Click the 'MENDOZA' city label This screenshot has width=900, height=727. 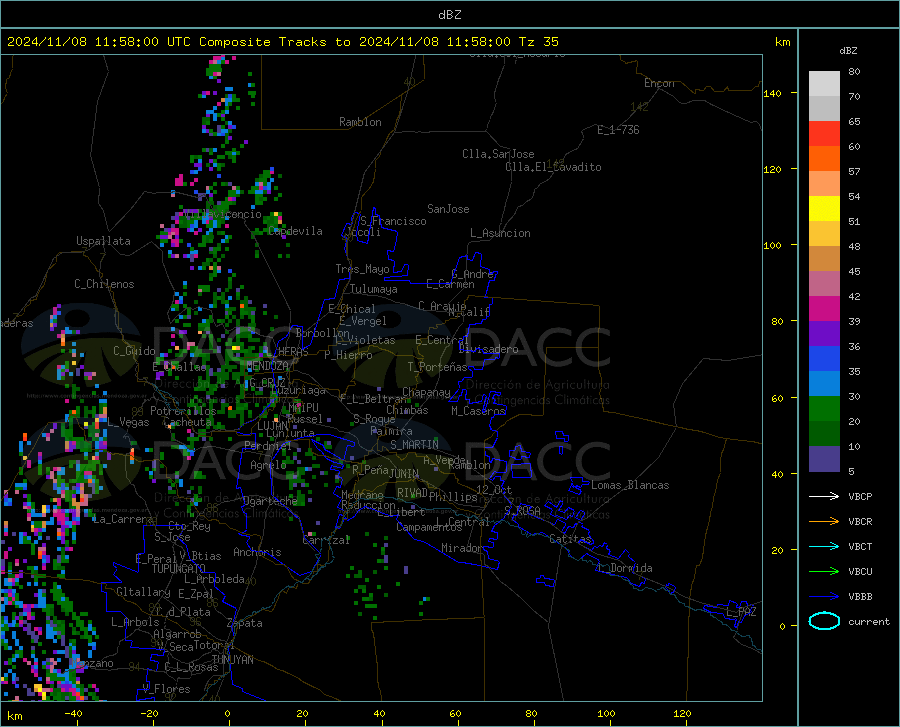pos(267,366)
